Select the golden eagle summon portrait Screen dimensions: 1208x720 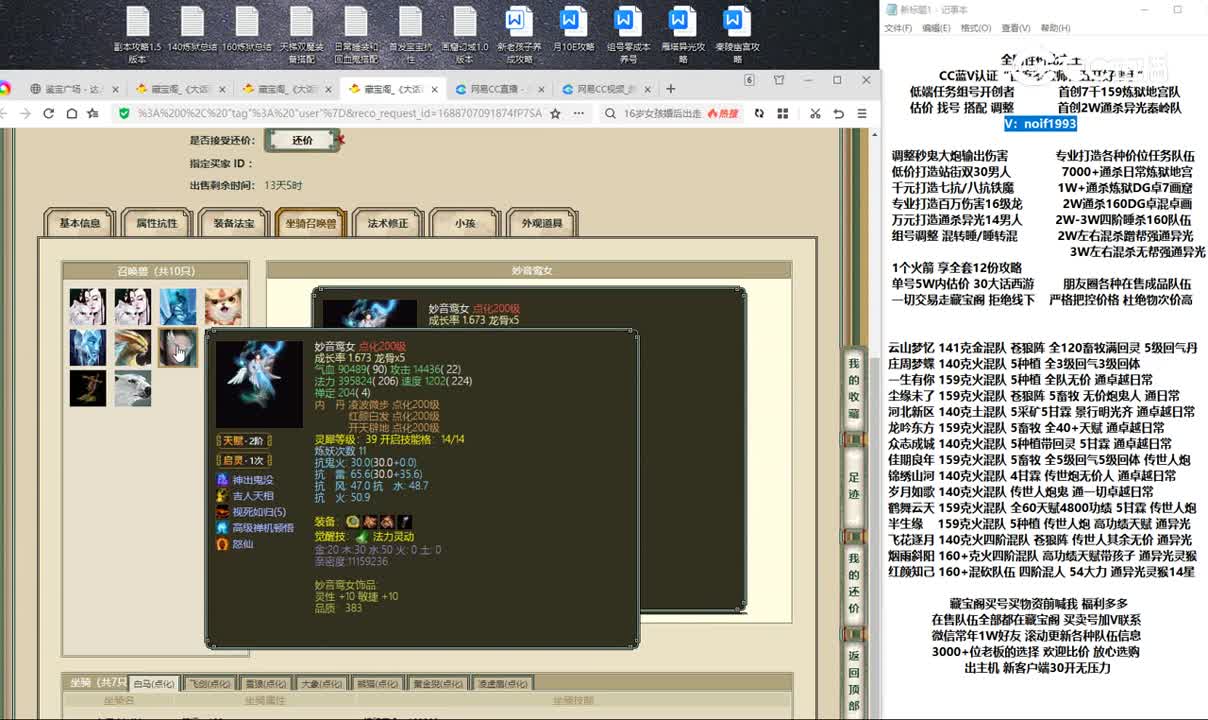[132, 348]
